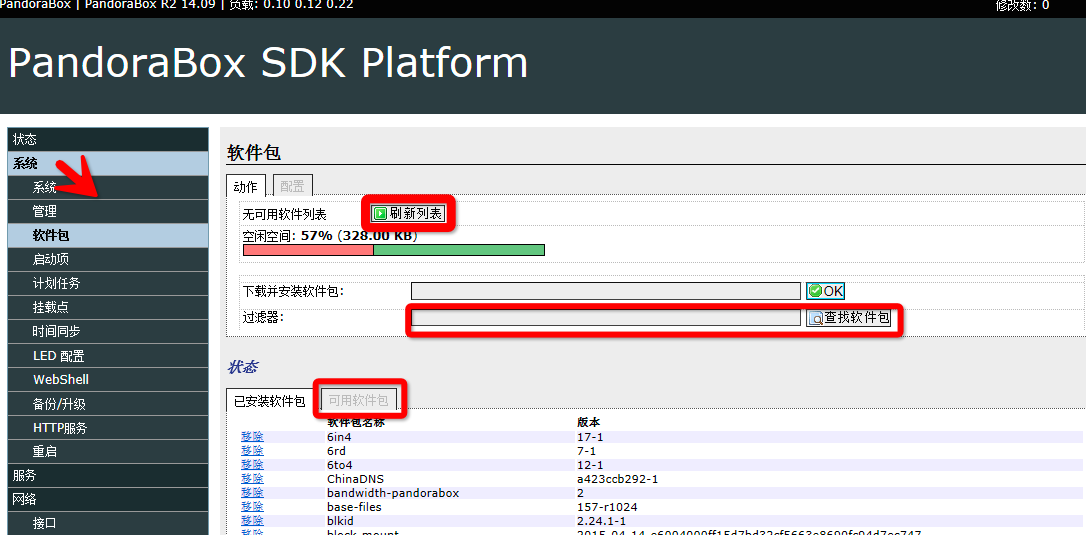Click the 刷新列表 button

click(408, 213)
